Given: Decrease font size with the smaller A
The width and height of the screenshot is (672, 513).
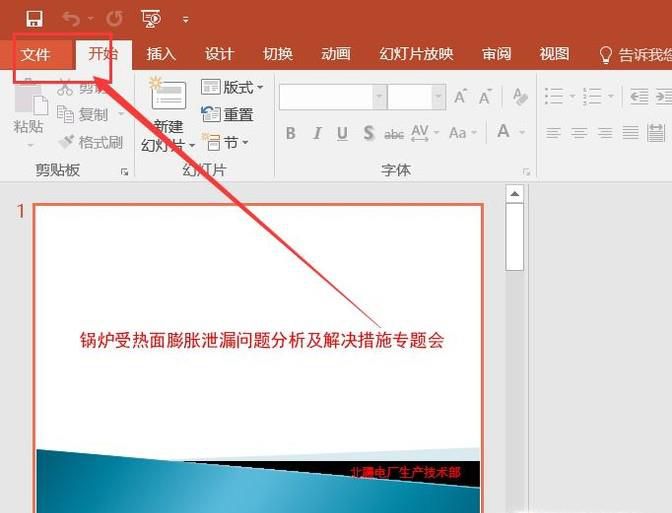Looking at the screenshot, I should pyautogui.click(x=485, y=97).
